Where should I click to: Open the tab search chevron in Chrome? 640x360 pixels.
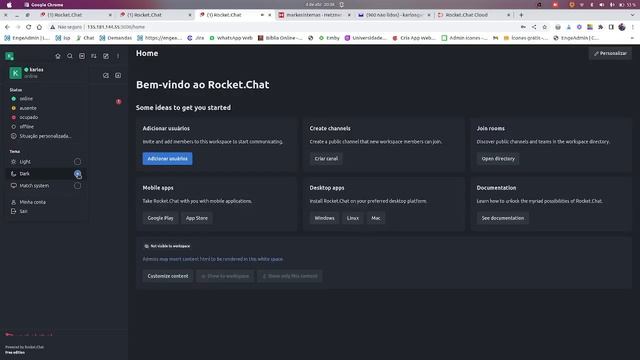coord(633,15)
